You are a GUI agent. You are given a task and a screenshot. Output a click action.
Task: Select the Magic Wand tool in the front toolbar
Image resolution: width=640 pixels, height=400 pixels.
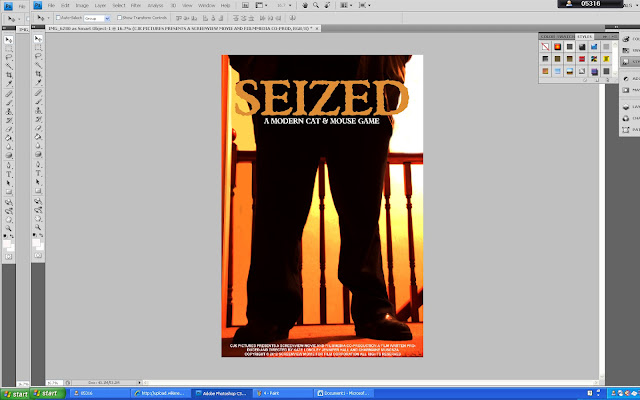pos(38,65)
